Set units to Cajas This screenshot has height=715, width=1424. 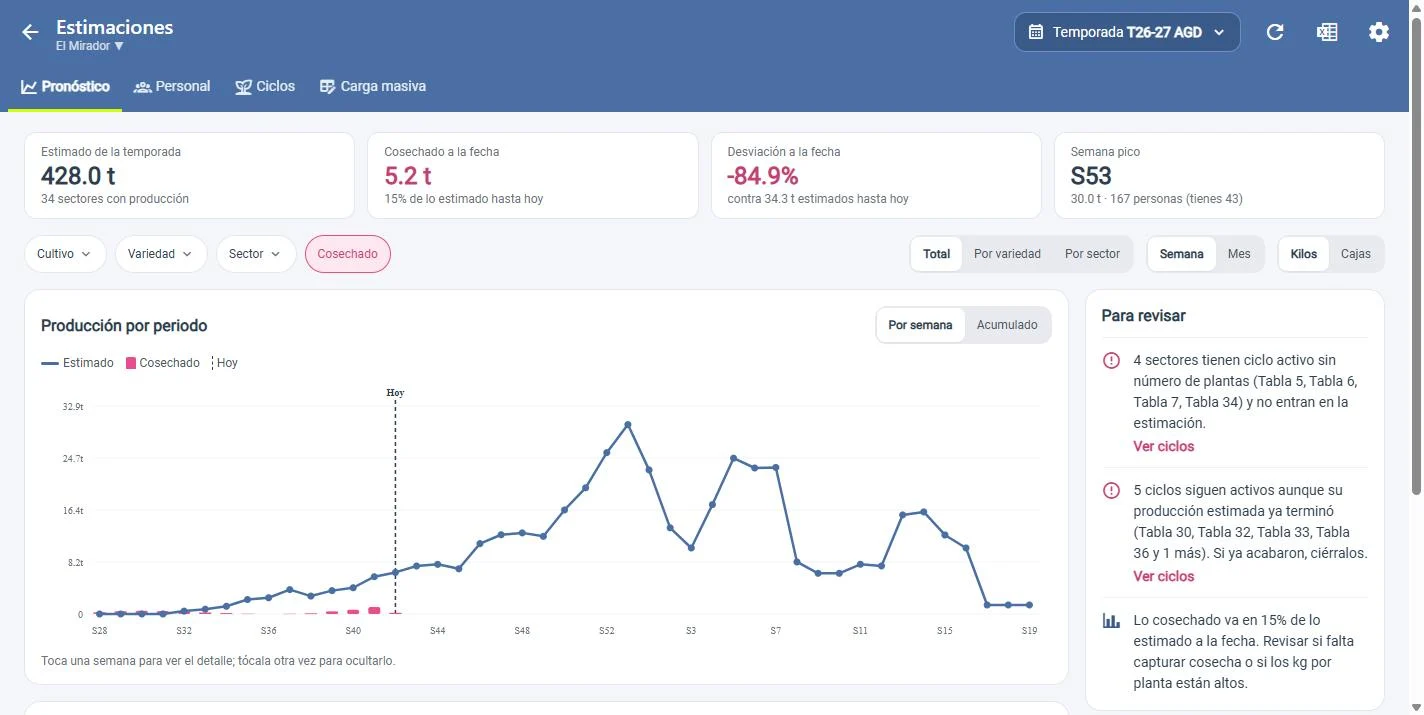[x=1356, y=254]
